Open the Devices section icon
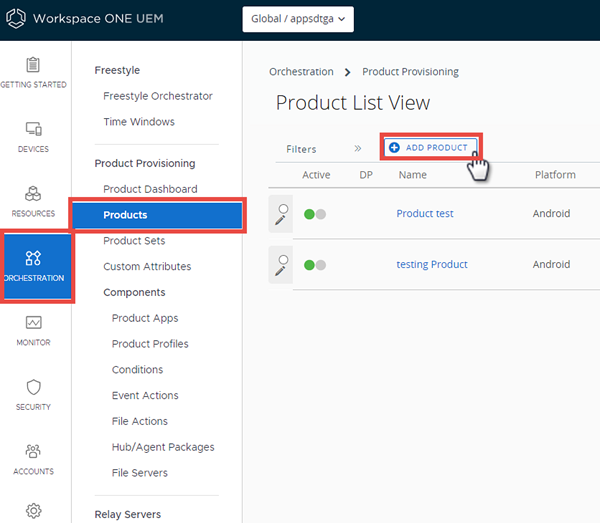 [x=33, y=129]
